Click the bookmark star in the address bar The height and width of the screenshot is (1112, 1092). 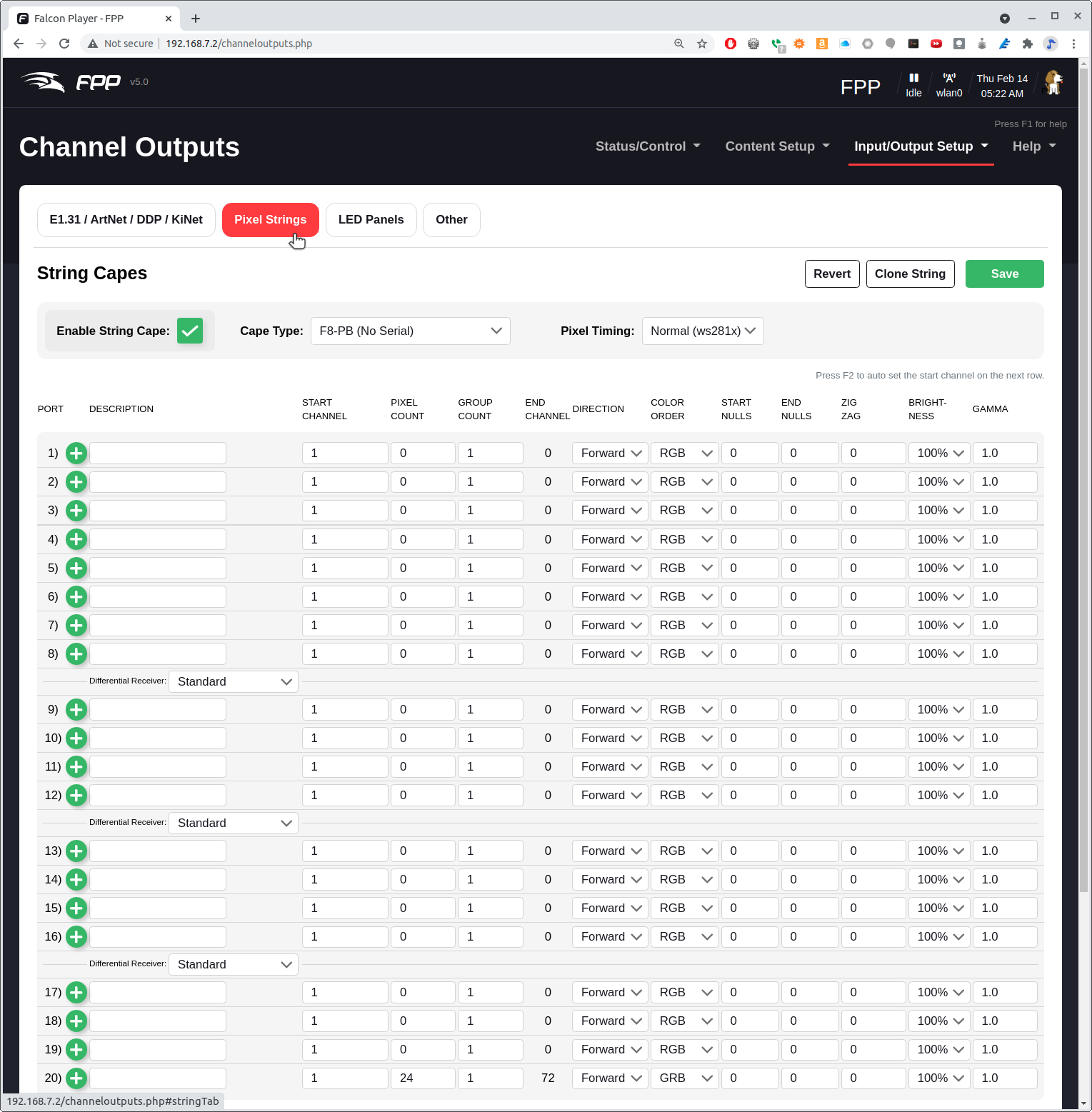coord(702,44)
